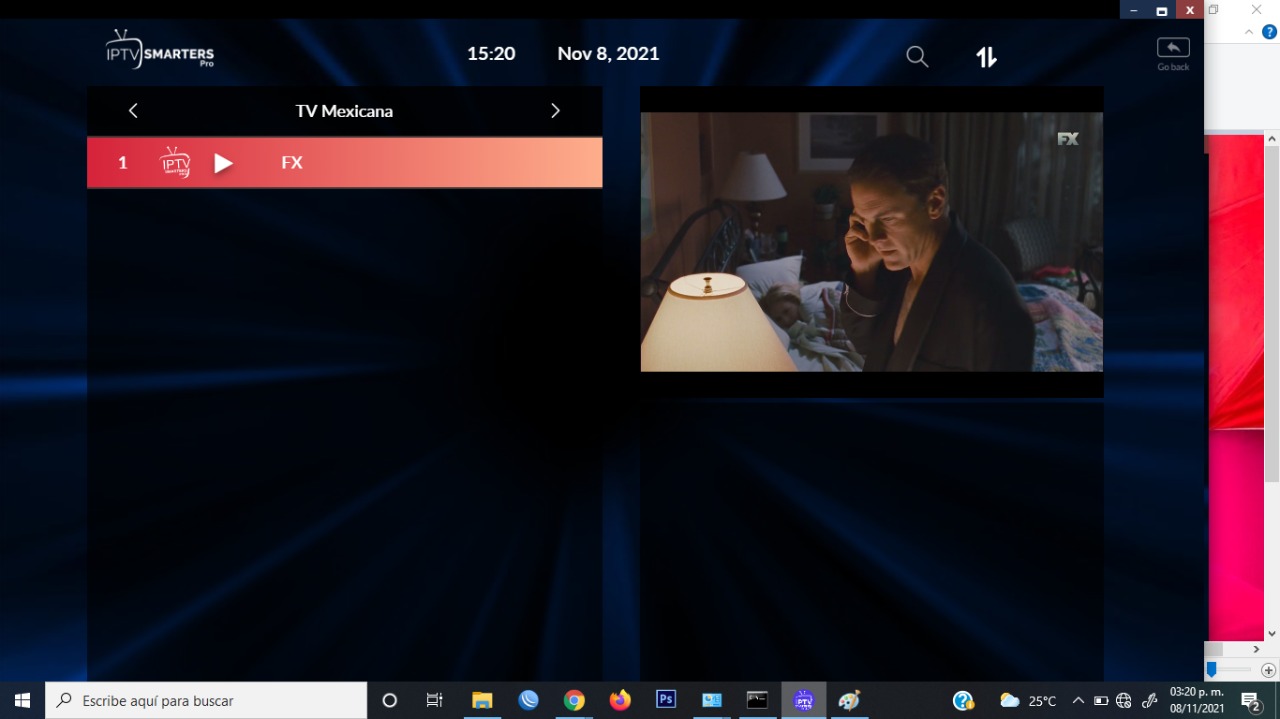The image size is (1280, 719).
Task: Open the weather widget showing 25°C
Action: 1028,700
